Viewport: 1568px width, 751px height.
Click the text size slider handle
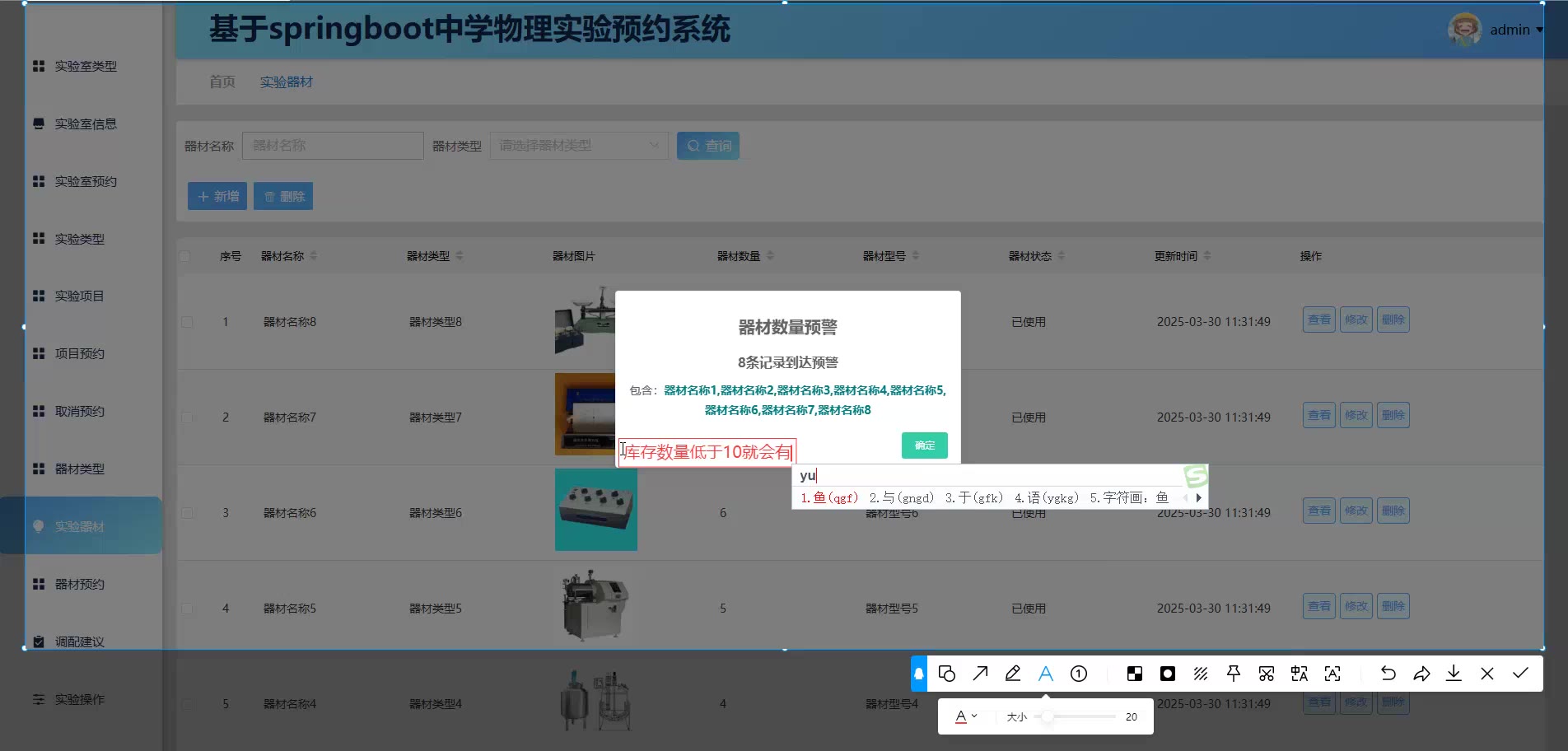click(x=1048, y=716)
